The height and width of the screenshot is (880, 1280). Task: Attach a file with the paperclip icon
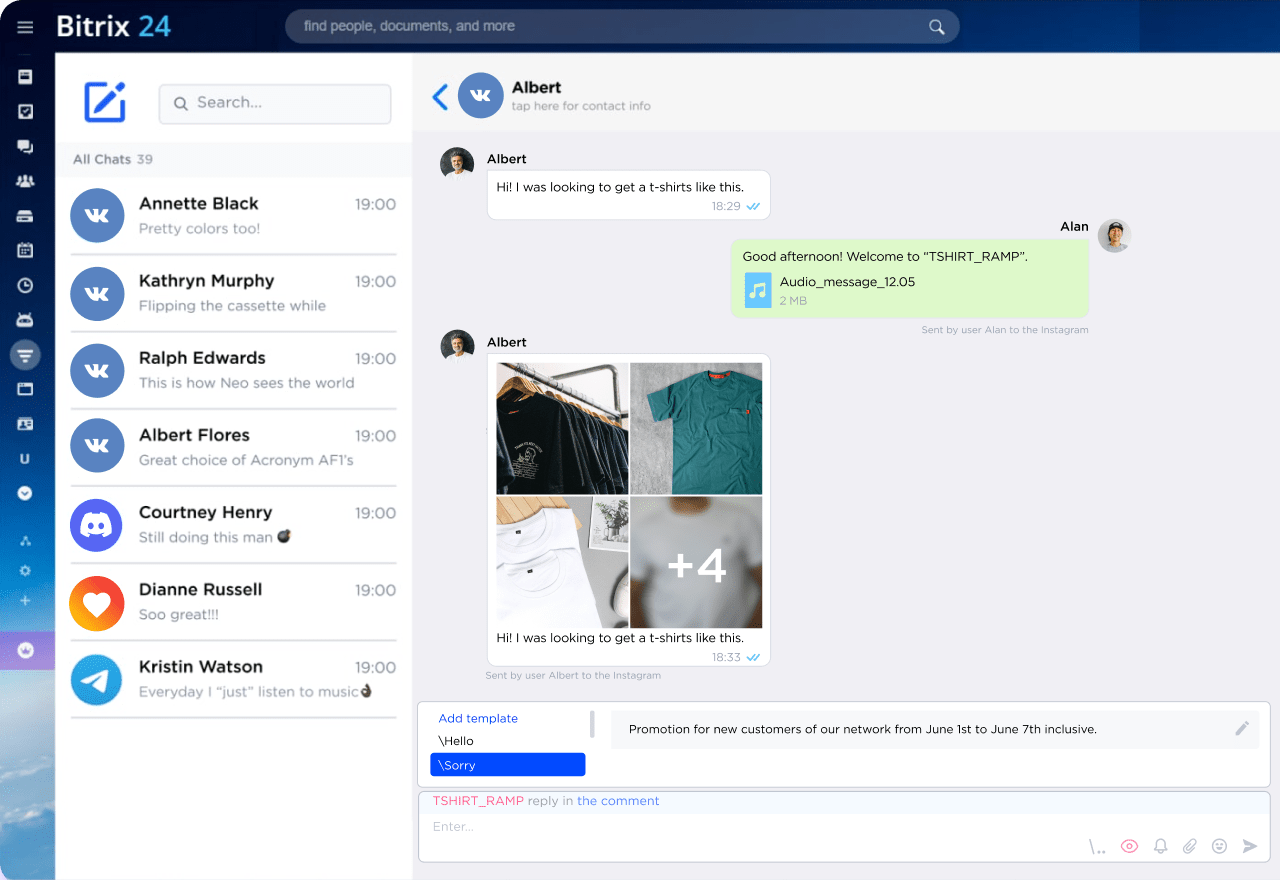tap(1189, 845)
